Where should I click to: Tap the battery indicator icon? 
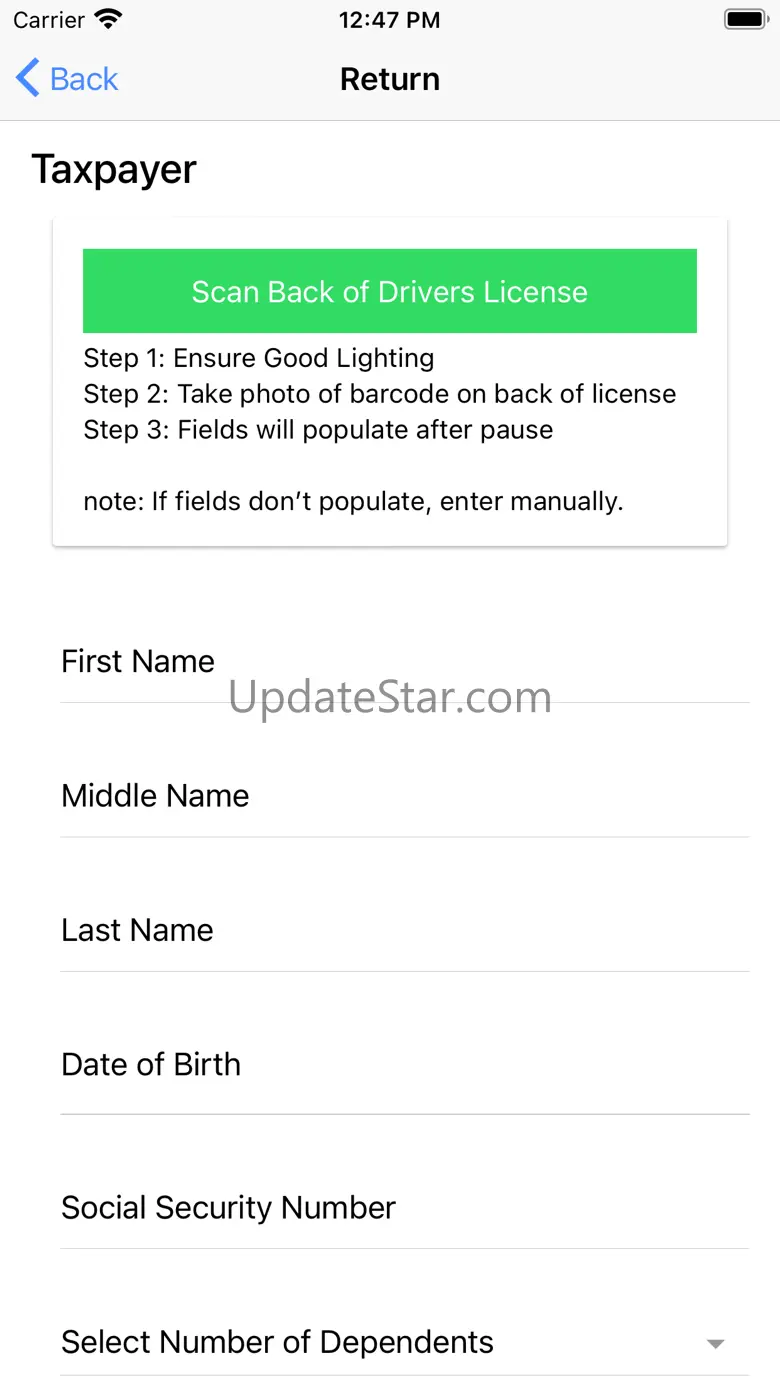click(x=744, y=19)
